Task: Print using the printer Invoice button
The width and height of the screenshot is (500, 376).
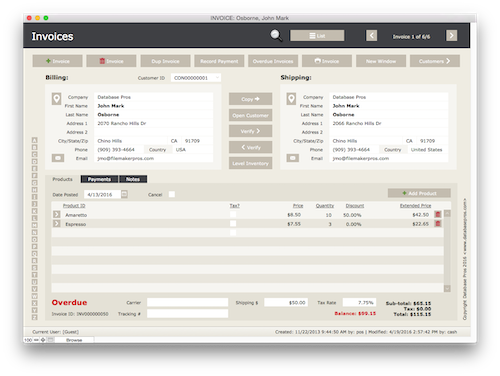Action: 327,61
